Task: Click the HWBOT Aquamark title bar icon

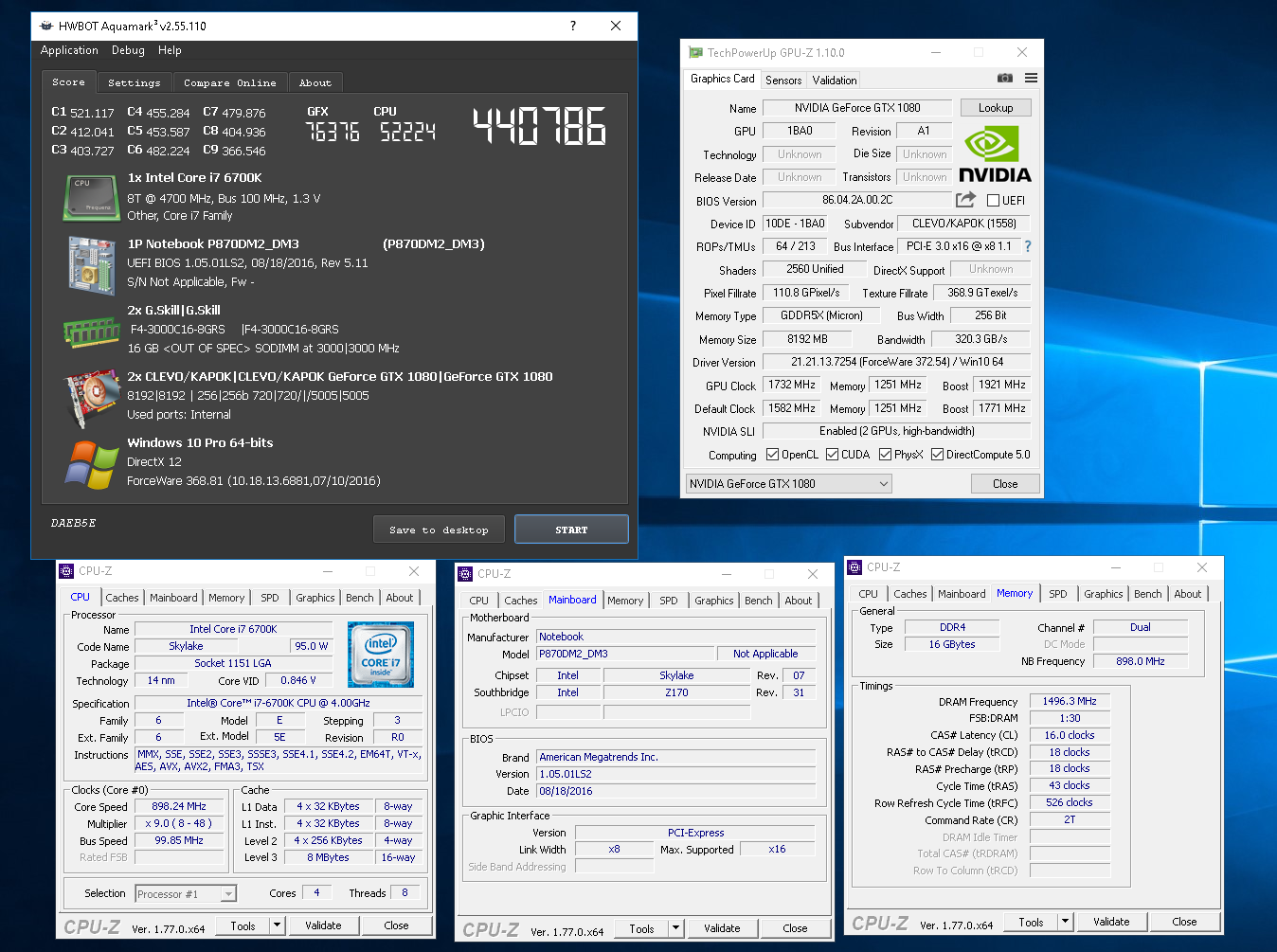Action: pos(46,26)
